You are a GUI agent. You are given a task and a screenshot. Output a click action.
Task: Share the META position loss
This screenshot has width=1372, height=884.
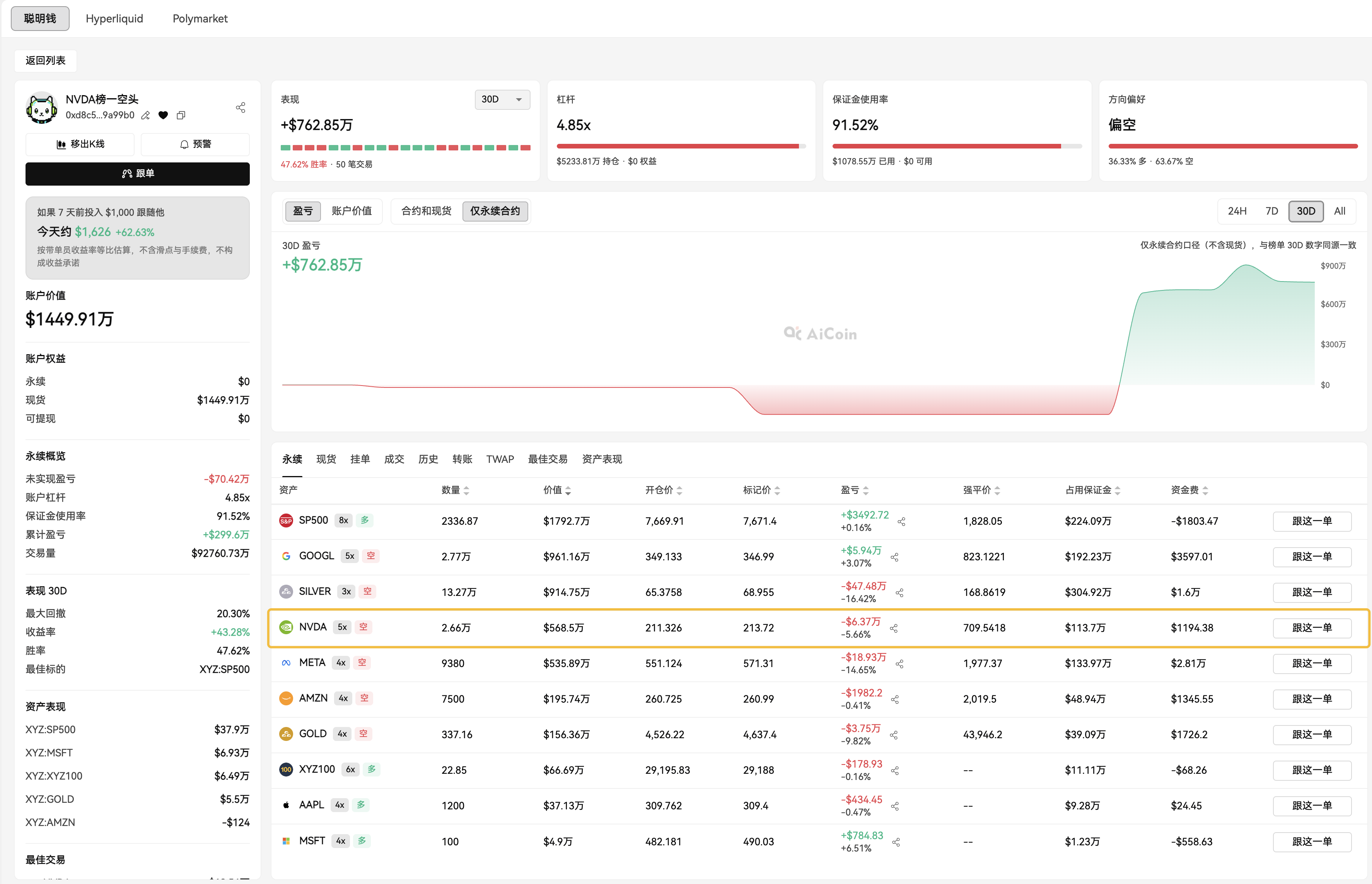899,664
